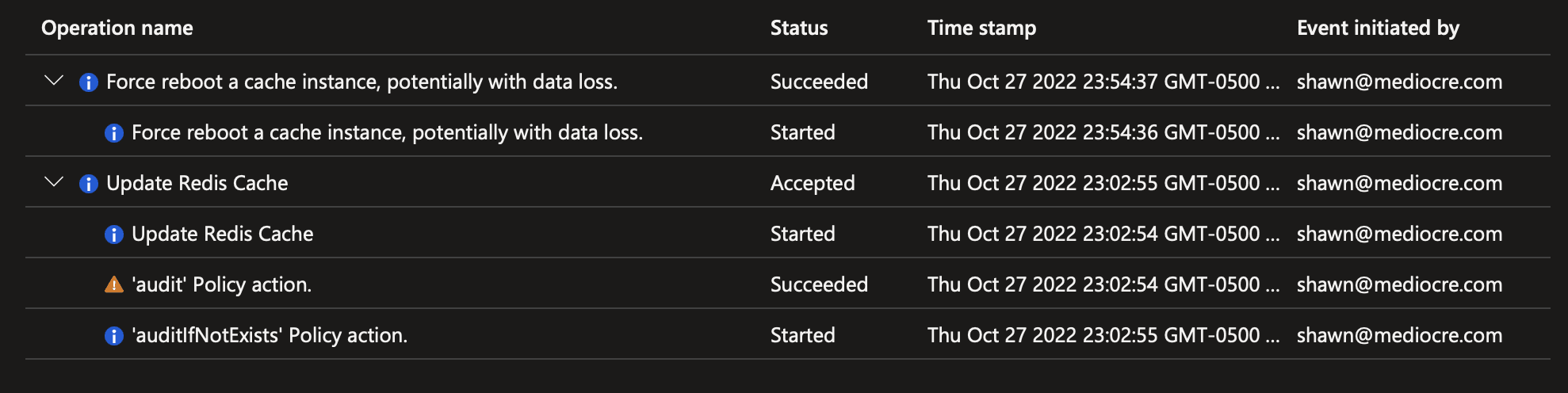Open the Started Update Redis Cache child entry
This screenshot has height=393, width=1568.
[x=223, y=234]
